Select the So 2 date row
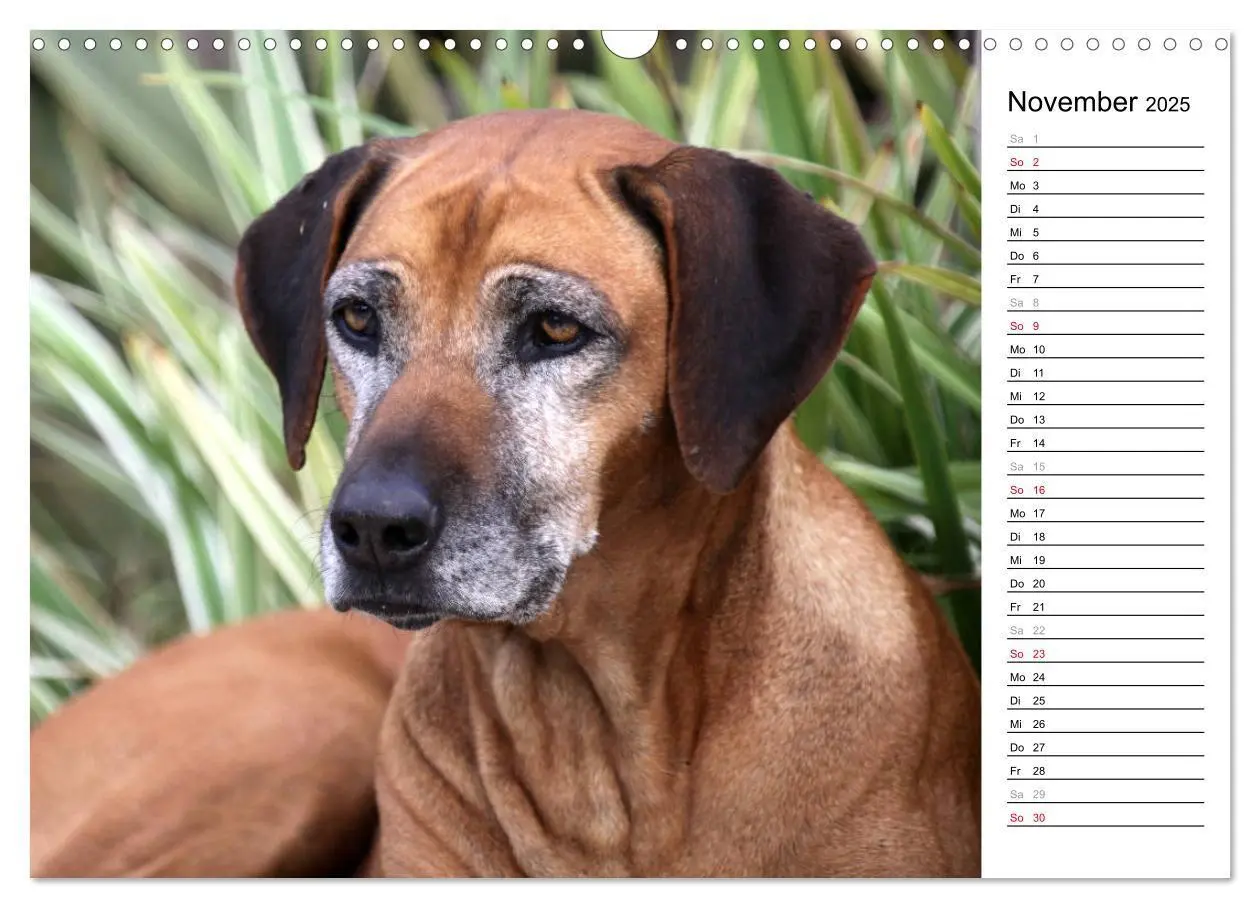 pos(1105,162)
